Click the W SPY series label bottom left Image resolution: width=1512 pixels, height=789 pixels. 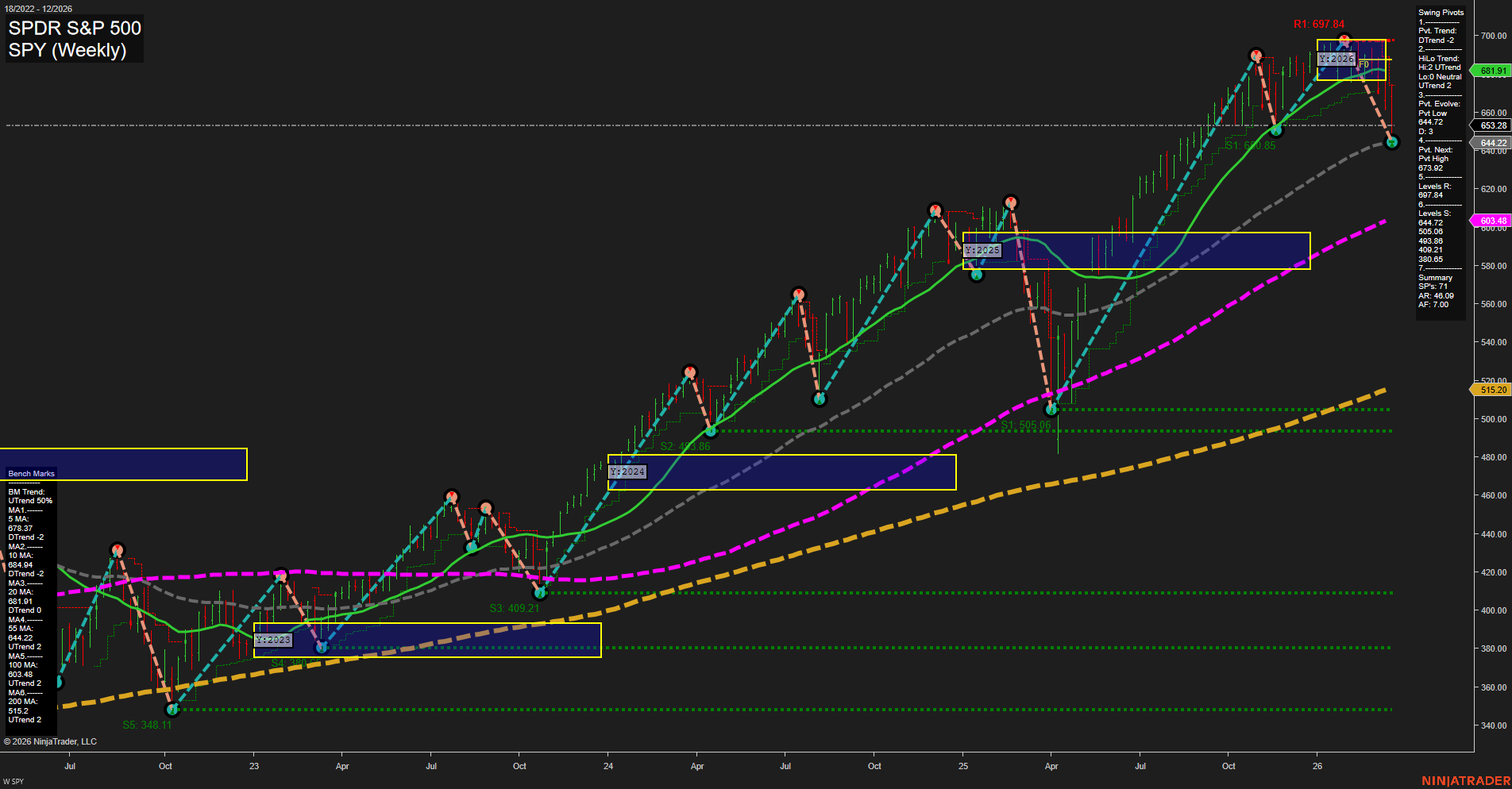tap(13, 780)
